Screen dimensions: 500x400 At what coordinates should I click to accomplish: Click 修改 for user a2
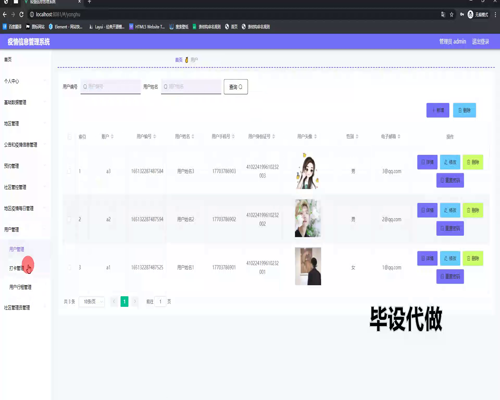pyautogui.click(x=450, y=210)
